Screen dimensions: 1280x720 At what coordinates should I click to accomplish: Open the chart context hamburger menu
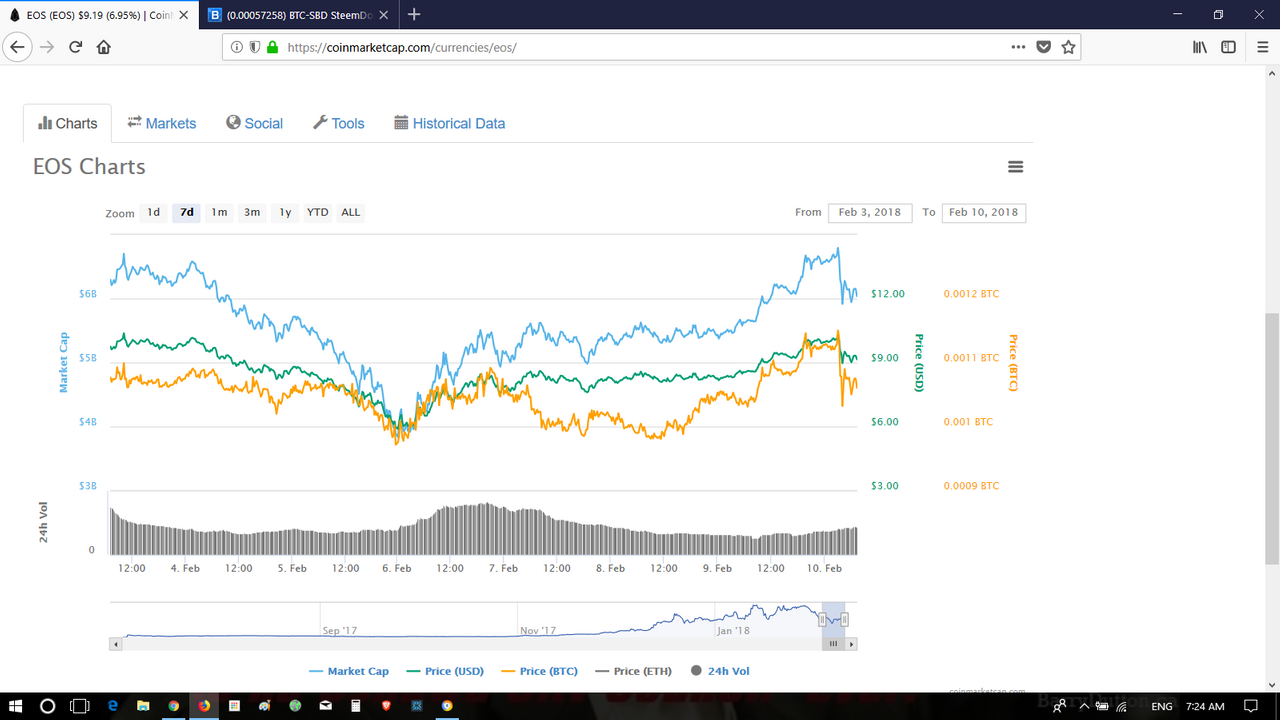[1016, 167]
